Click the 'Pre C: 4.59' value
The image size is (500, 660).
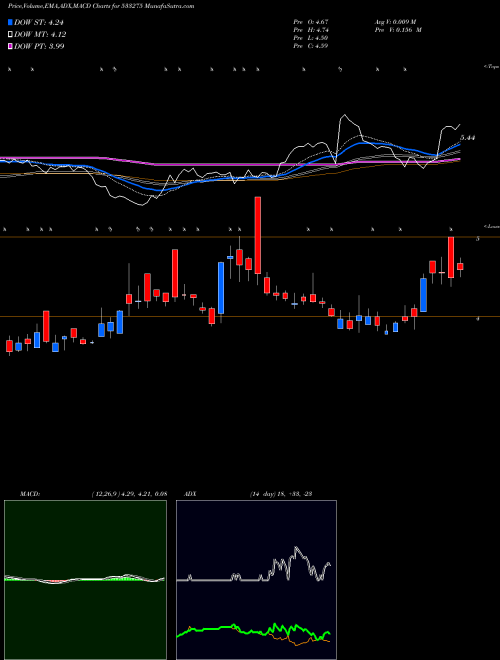point(311,46)
